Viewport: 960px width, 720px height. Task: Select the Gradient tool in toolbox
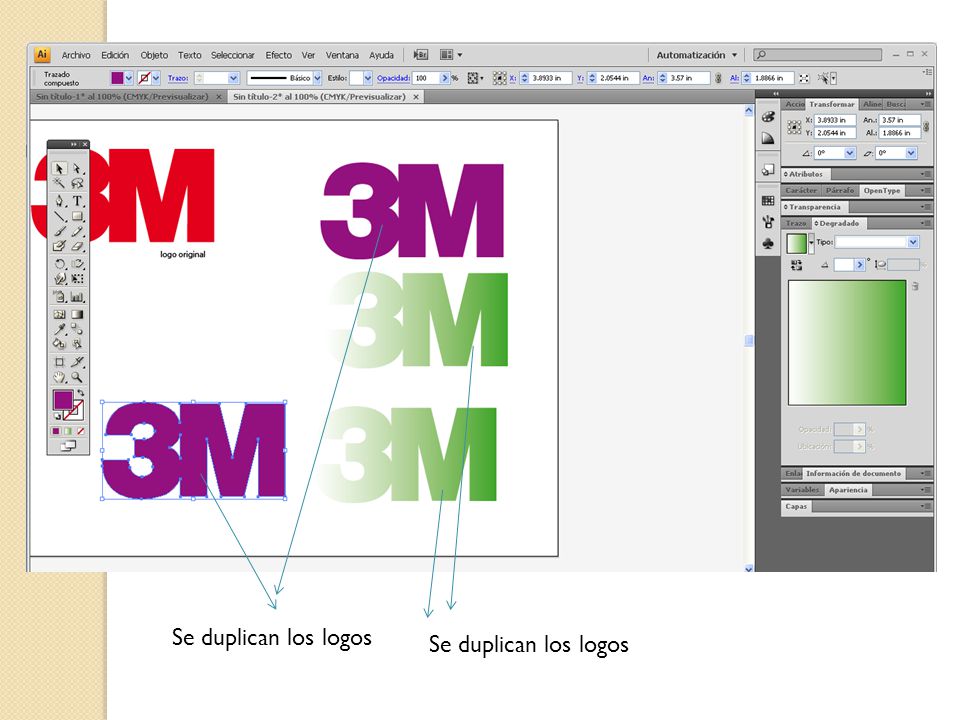pos(77,314)
